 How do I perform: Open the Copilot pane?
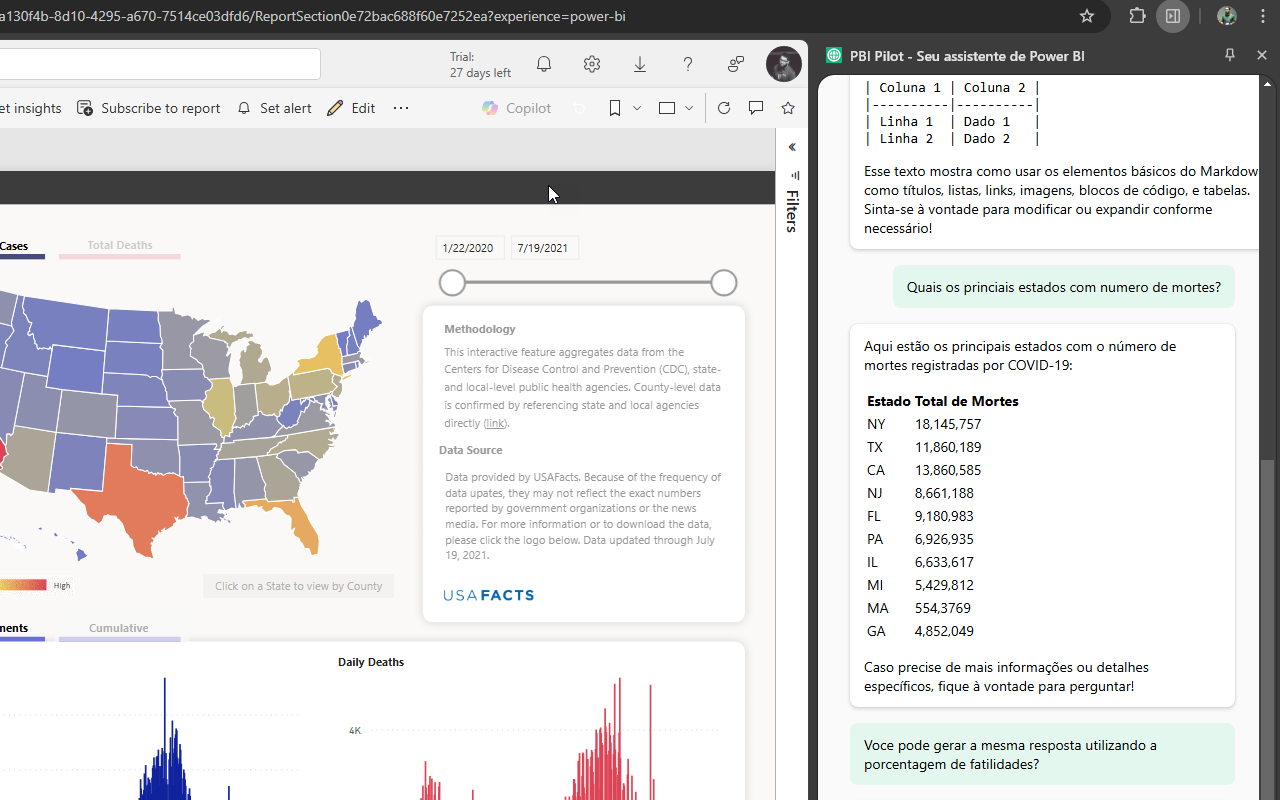[516, 108]
